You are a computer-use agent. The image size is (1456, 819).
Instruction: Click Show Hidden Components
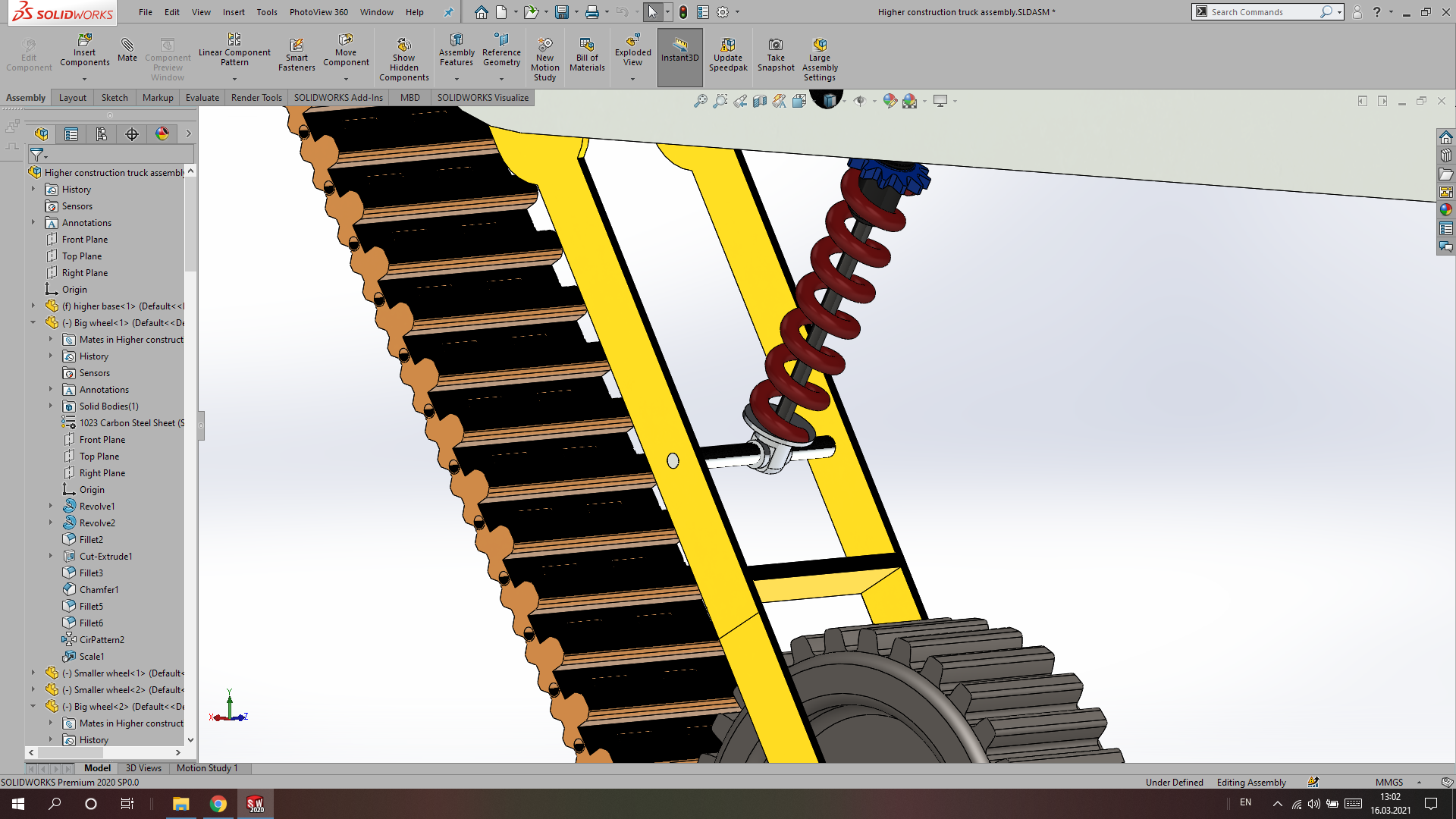click(x=404, y=59)
